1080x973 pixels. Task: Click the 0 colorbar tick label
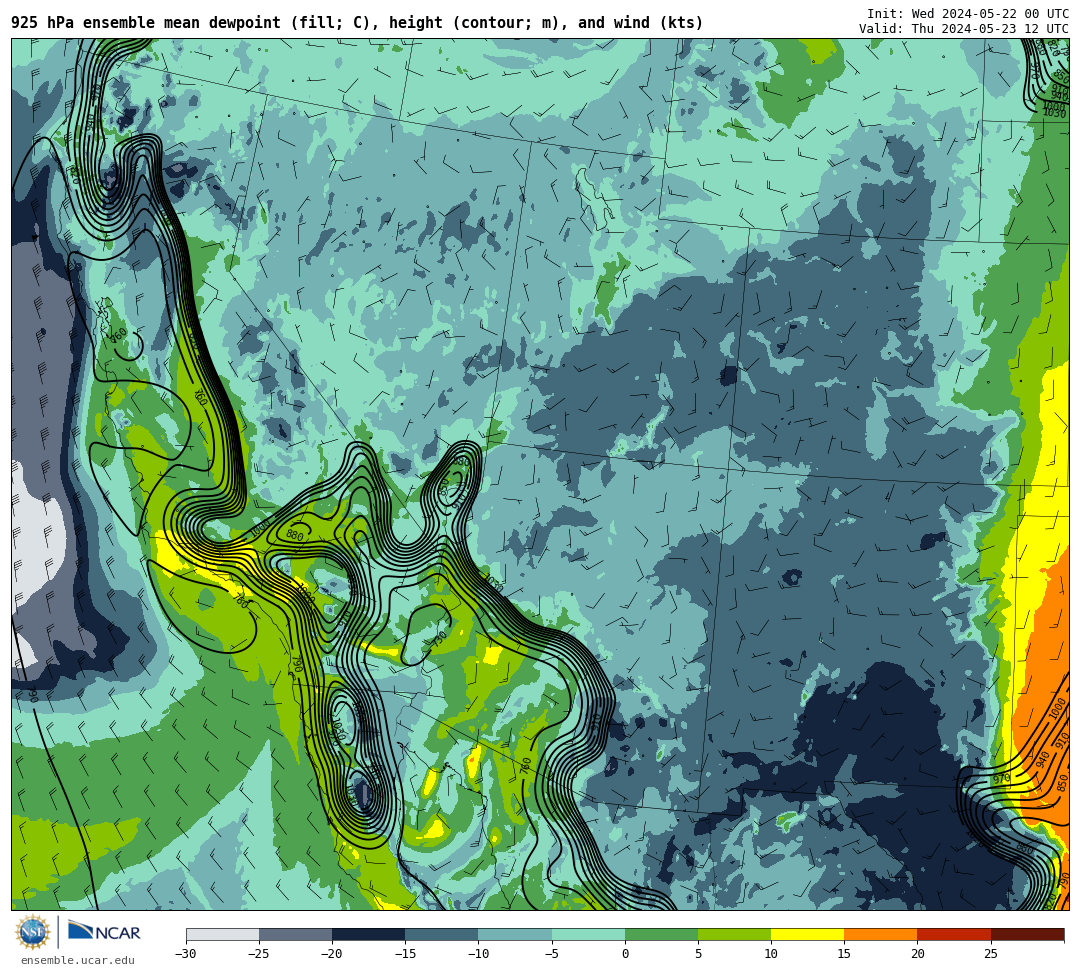coord(625,954)
